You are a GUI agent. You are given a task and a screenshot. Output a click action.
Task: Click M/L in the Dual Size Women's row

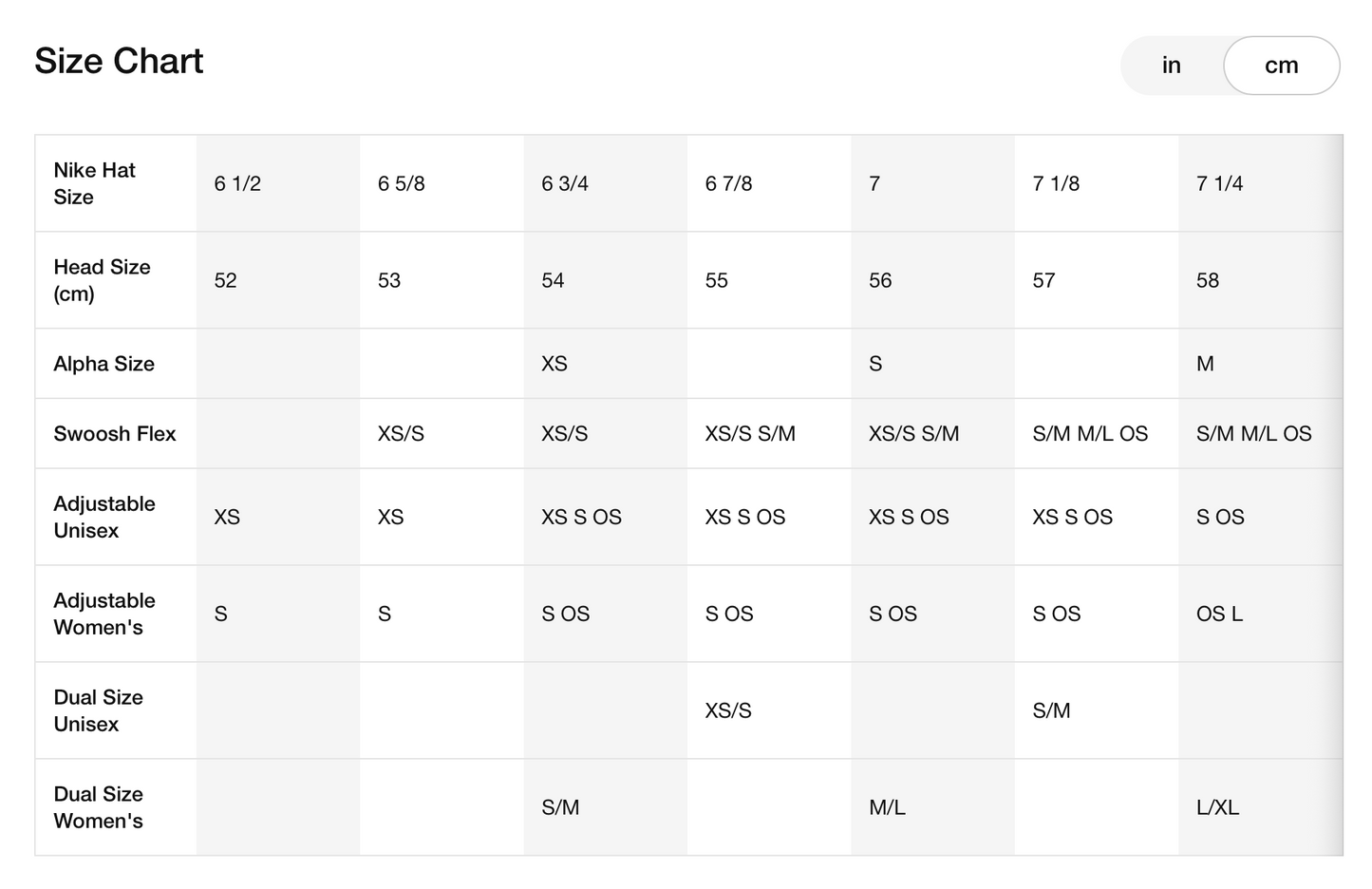887,807
